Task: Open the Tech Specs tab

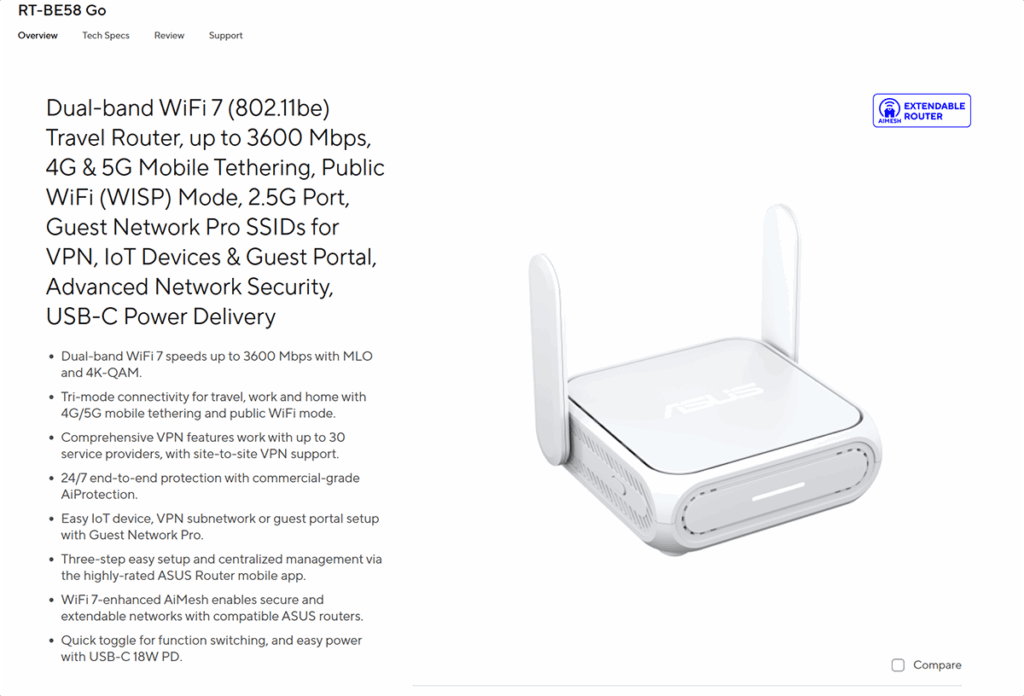Action: pos(106,35)
